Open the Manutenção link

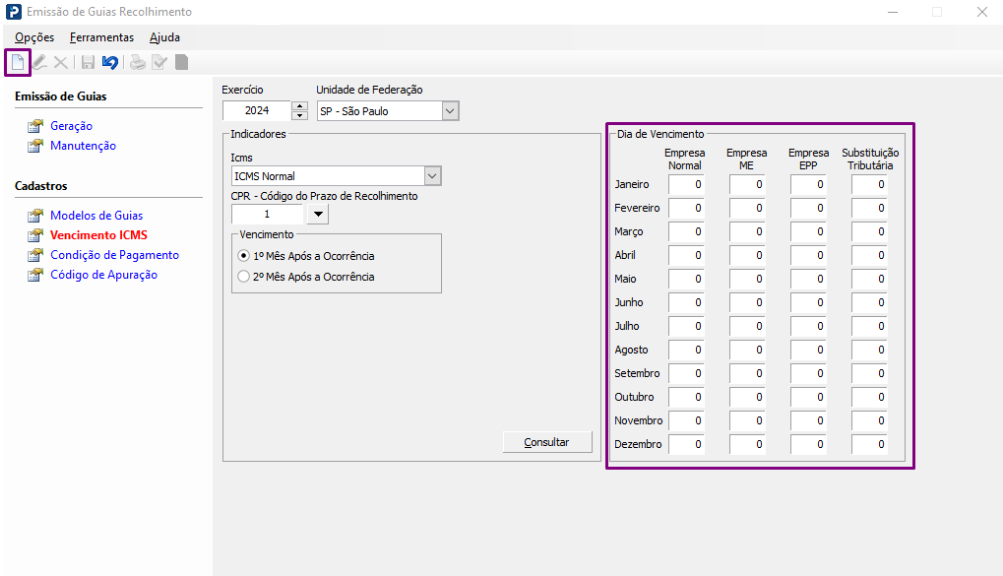(83, 146)
